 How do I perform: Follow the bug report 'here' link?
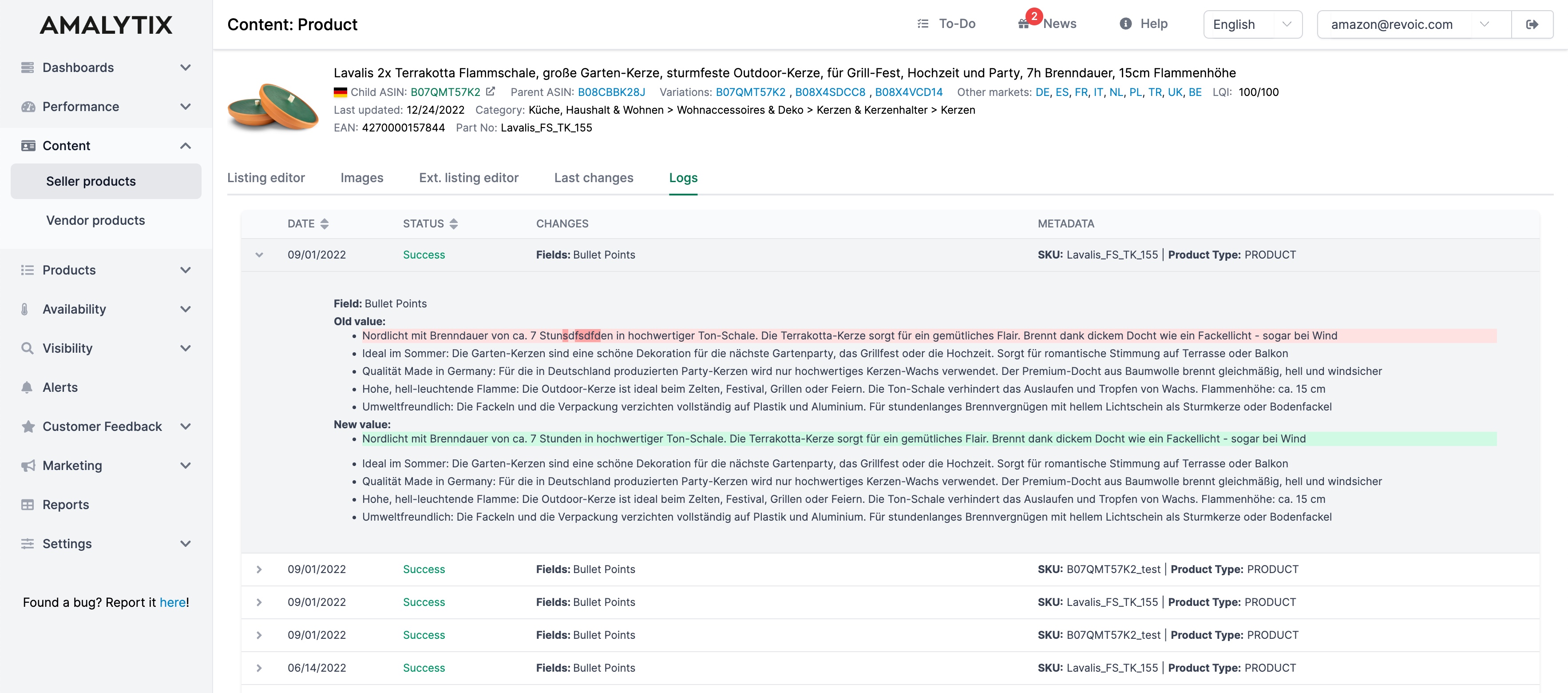pos(172,602)
